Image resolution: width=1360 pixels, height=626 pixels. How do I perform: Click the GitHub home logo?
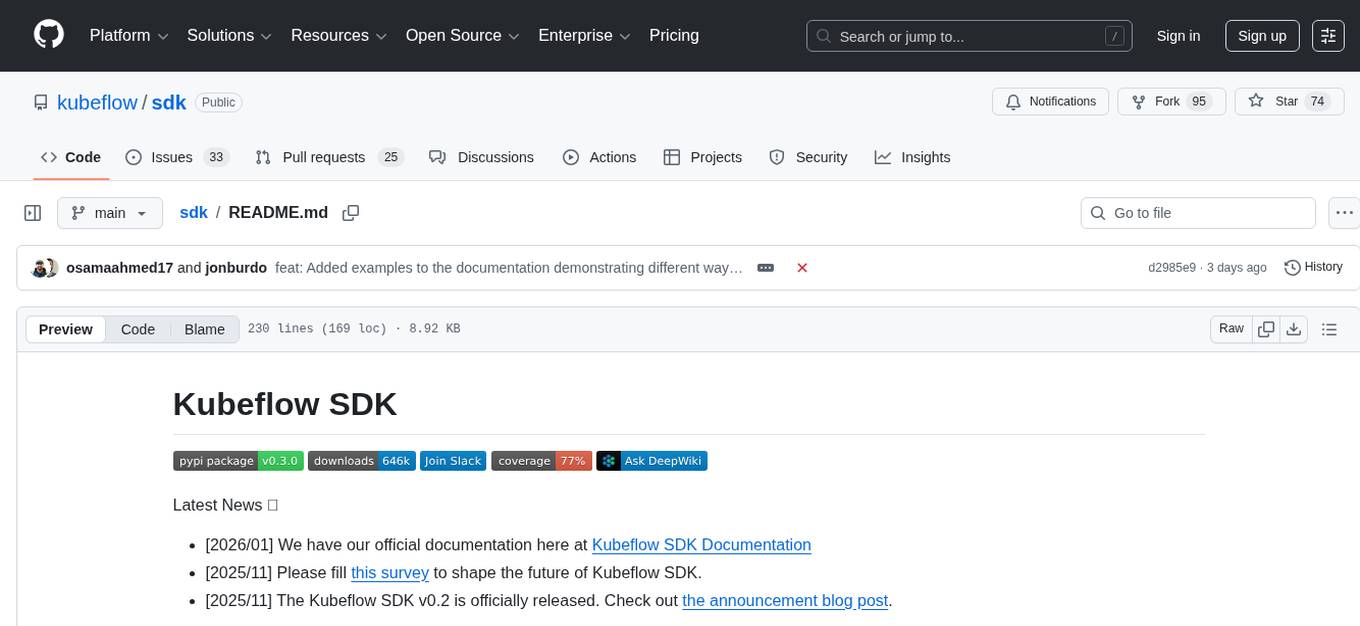[48, 35]
